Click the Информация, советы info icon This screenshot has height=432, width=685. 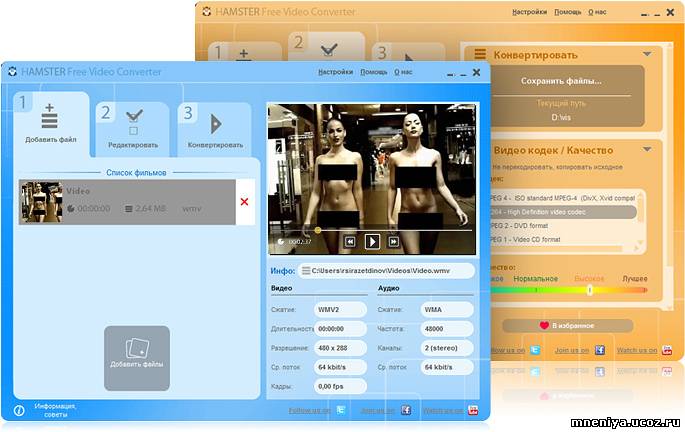click(19, 411)
